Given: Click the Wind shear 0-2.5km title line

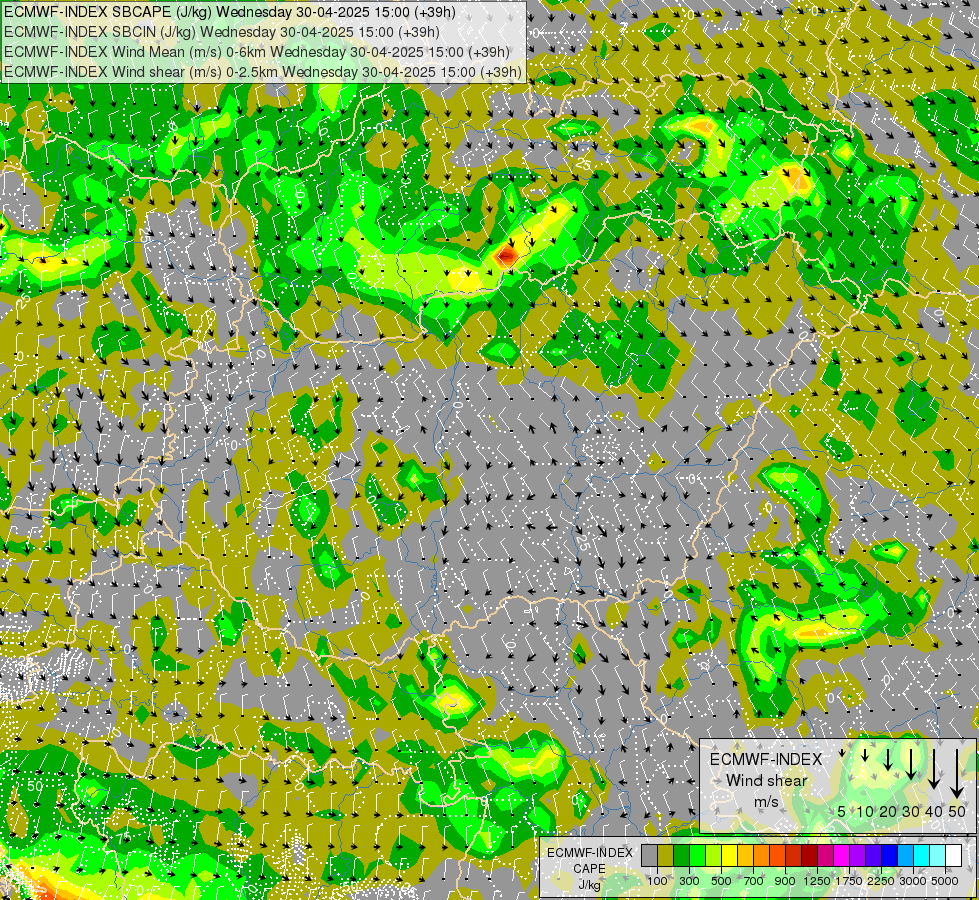Looking at the screenshot, I should coord(263,72).
